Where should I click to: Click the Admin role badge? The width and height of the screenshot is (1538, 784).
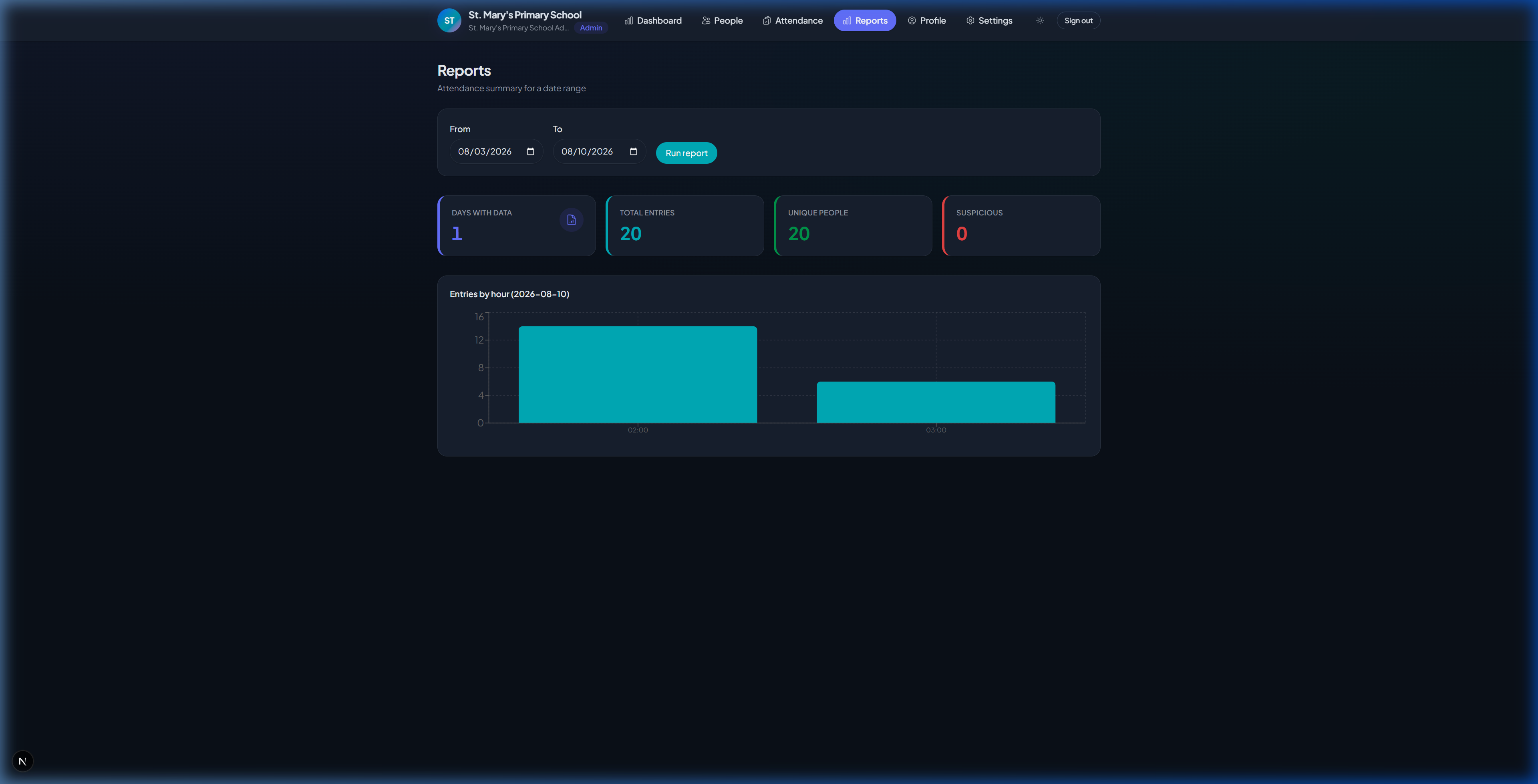click(x=590, y=28)
